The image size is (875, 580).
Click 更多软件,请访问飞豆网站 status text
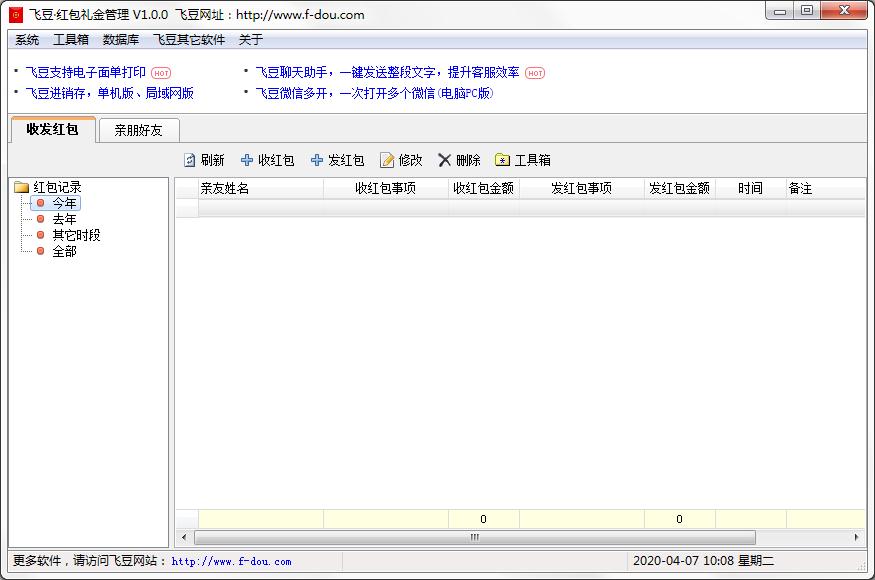(89, 561)
